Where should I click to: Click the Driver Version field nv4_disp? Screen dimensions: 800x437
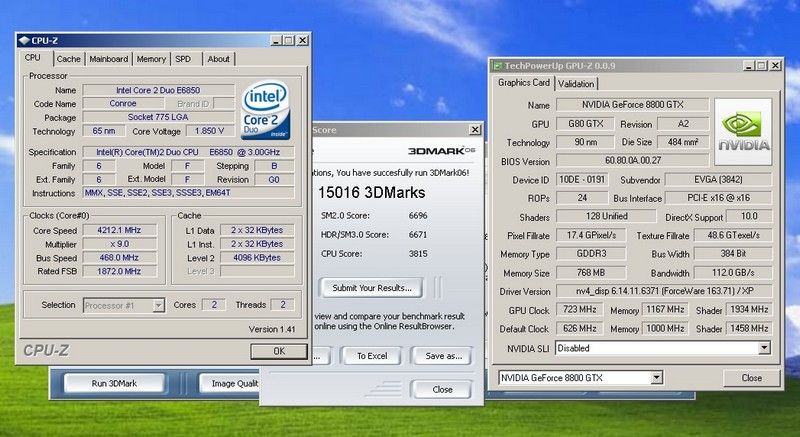pyautogui.click(x=664, y=292)
